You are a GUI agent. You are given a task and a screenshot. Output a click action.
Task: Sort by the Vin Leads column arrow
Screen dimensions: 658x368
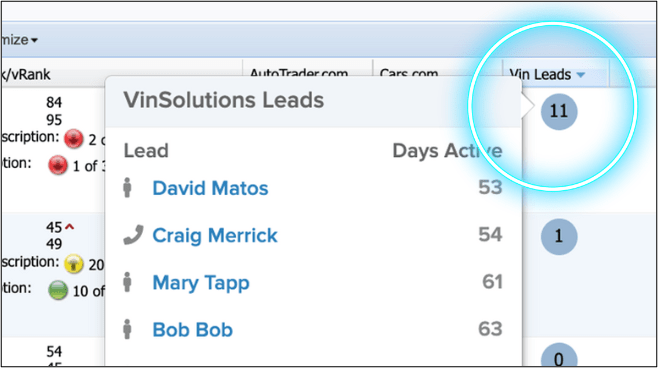(581, 75)
